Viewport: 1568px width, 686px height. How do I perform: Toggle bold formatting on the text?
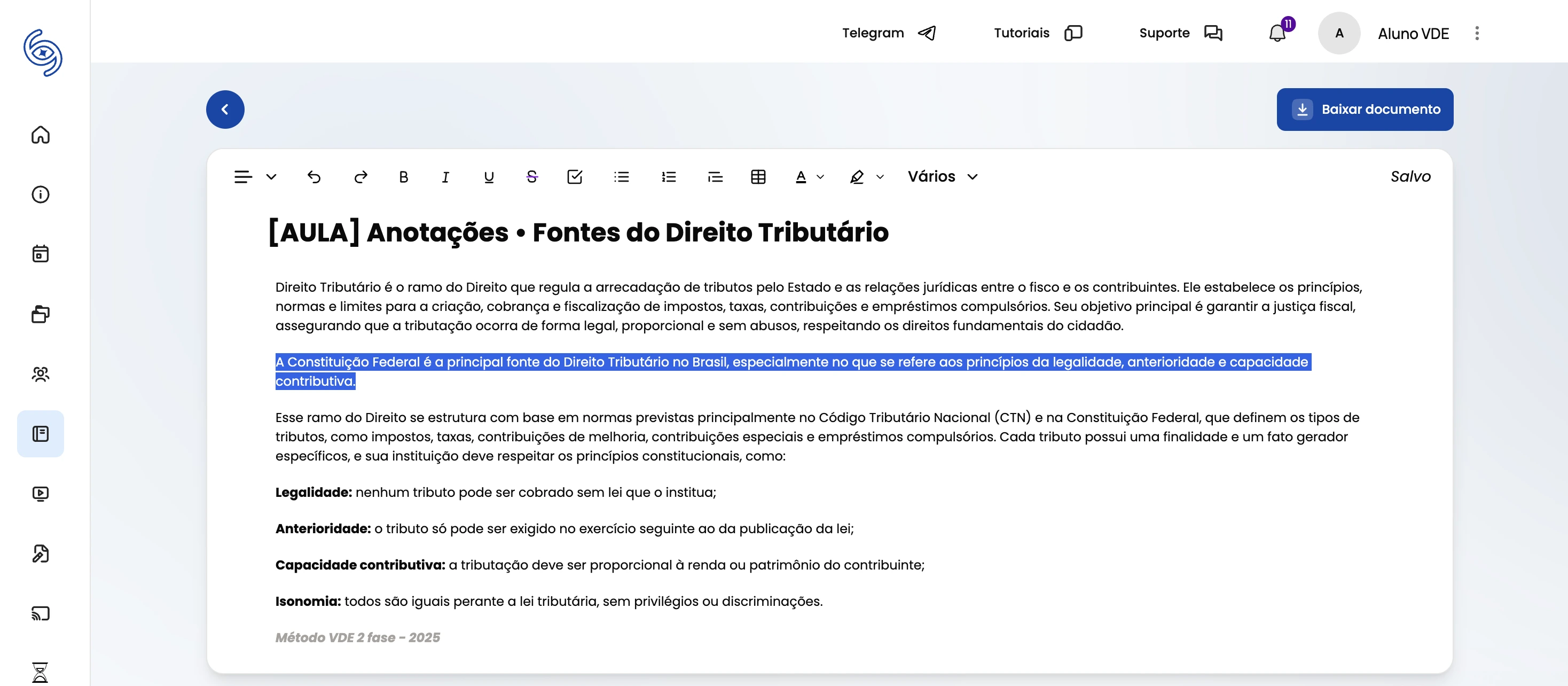coord(403,177)
